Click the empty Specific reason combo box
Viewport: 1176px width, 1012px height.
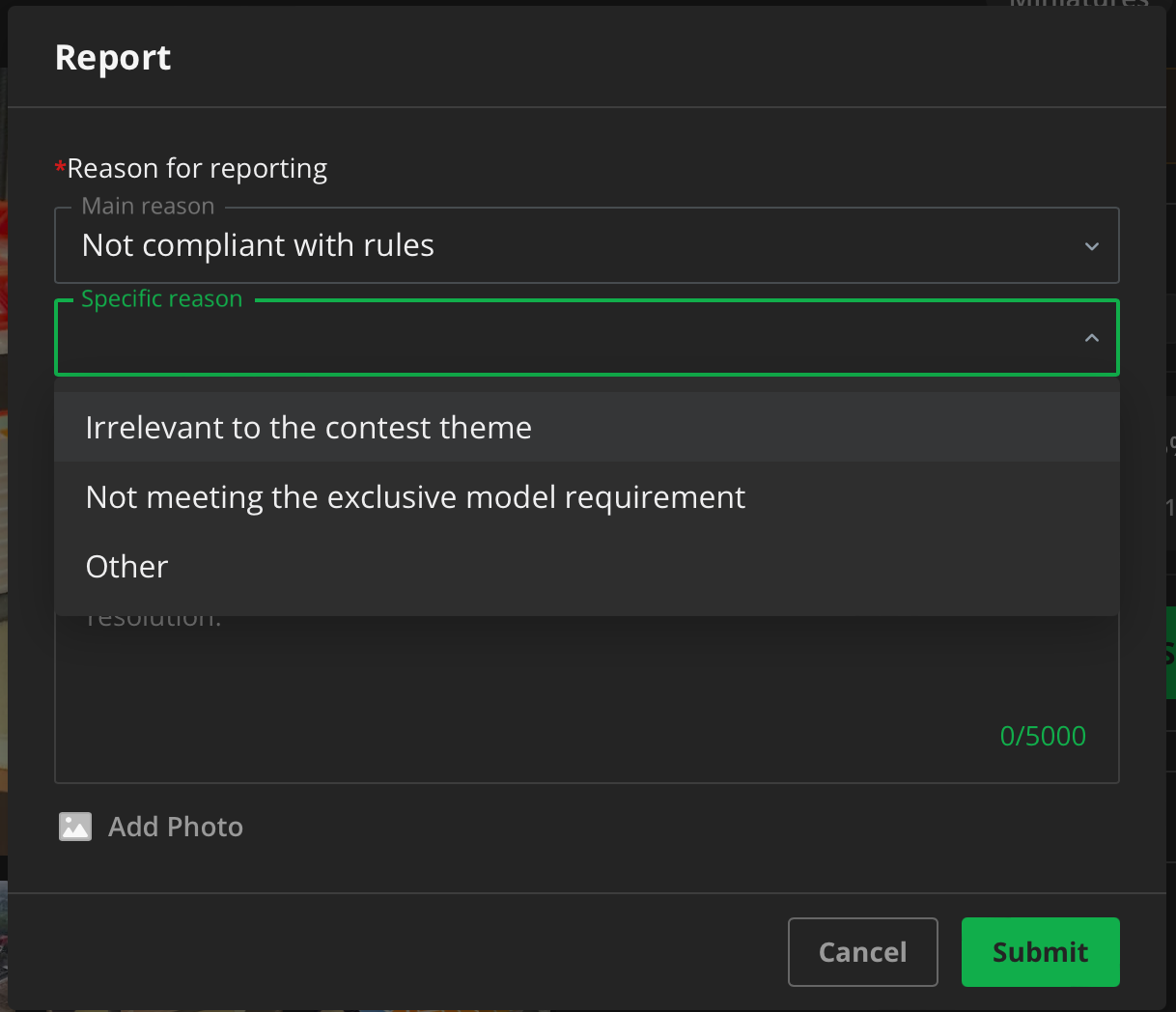560,339
